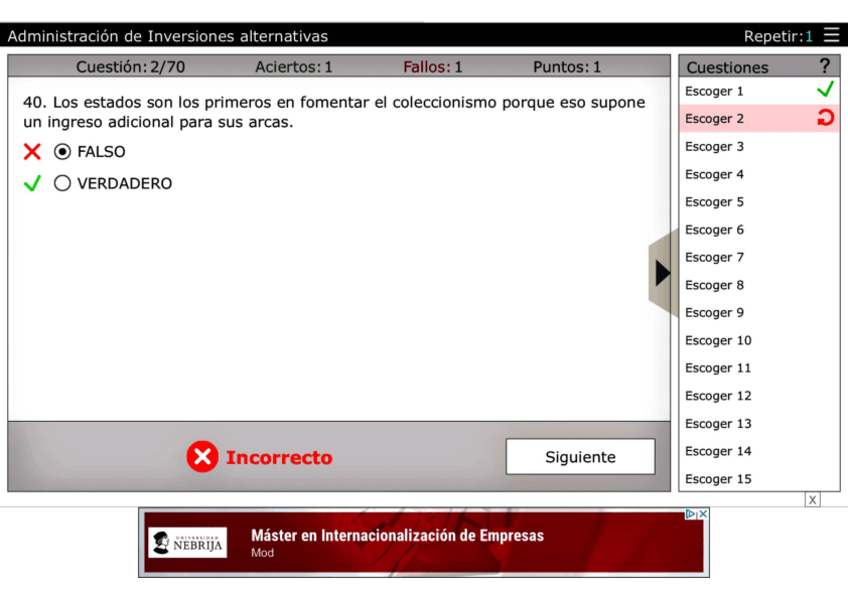Screen dimensions: 848x599
Task: Open the hamburger menu at top right
Action: (x=832, y=35)
